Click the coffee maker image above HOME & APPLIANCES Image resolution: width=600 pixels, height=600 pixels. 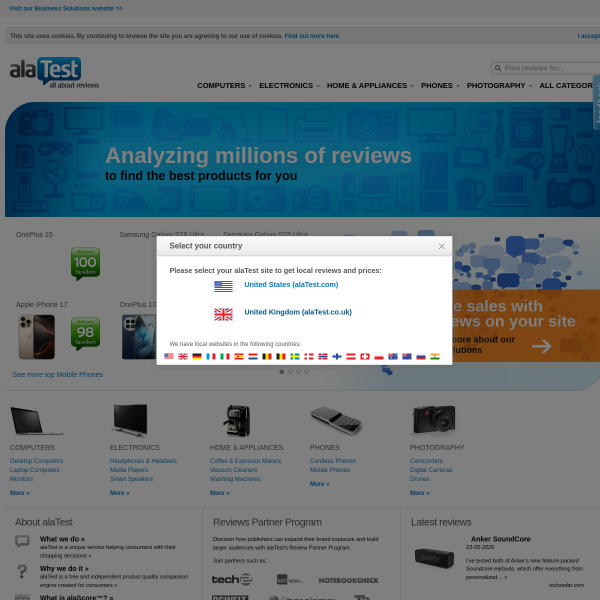coord(237,421)
